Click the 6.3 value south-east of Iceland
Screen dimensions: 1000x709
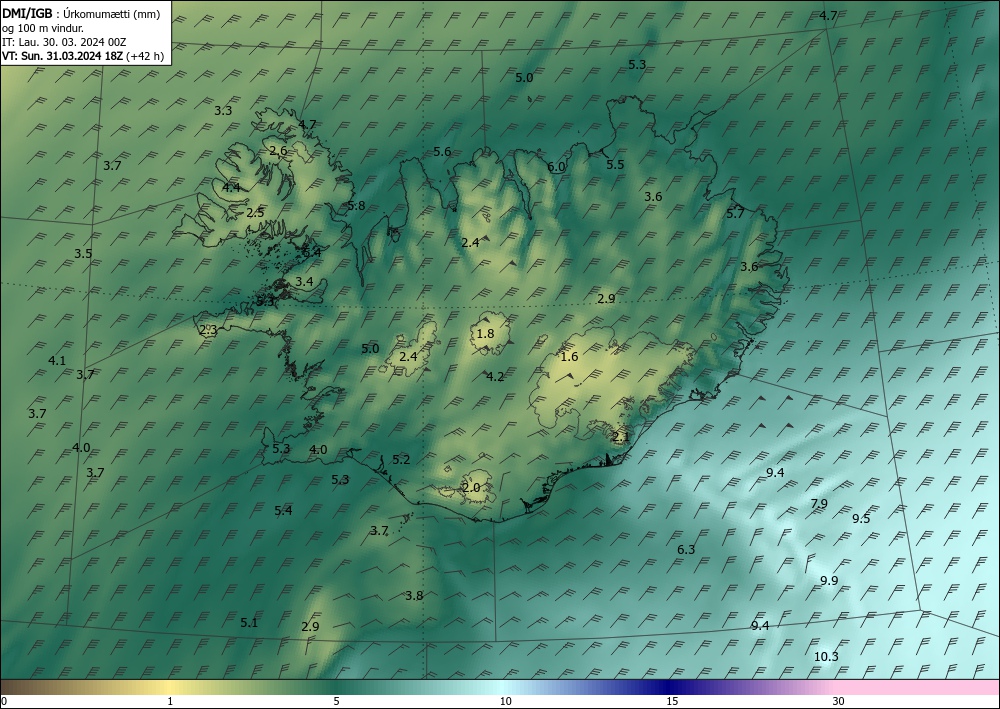pos(686,550)
